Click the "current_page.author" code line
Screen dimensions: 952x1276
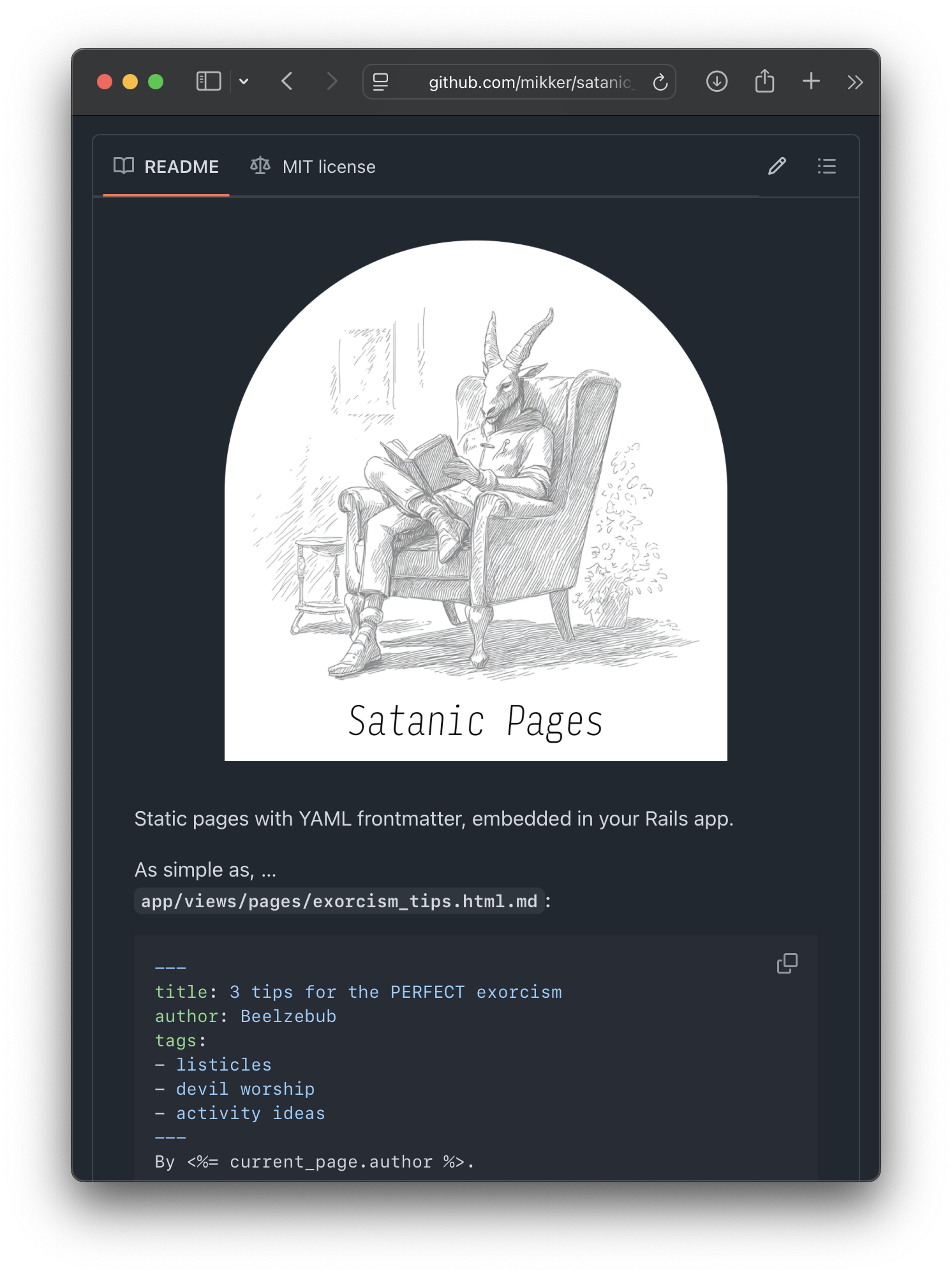[315, 1162]
